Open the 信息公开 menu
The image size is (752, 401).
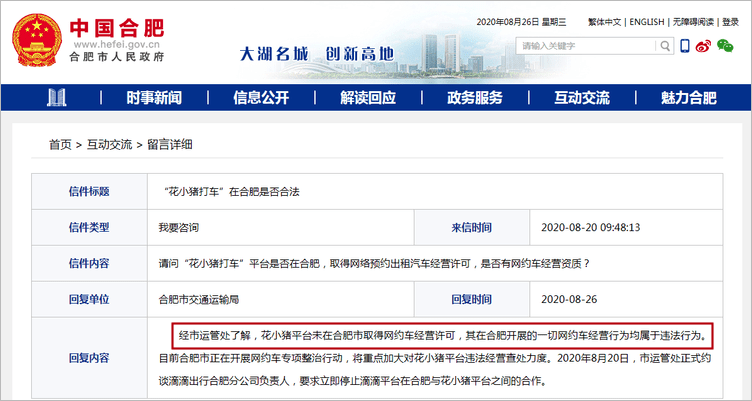click(x=261, y=97)
